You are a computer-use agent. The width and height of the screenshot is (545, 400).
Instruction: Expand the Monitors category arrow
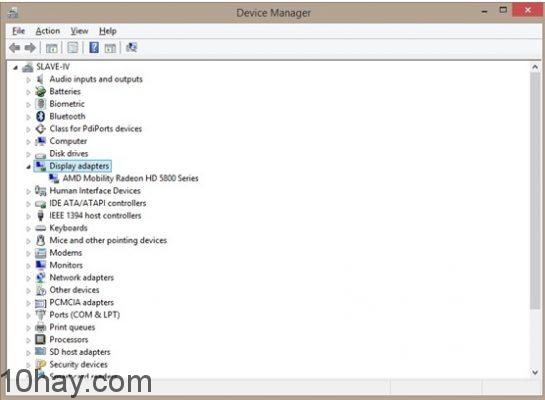(29, 266)
